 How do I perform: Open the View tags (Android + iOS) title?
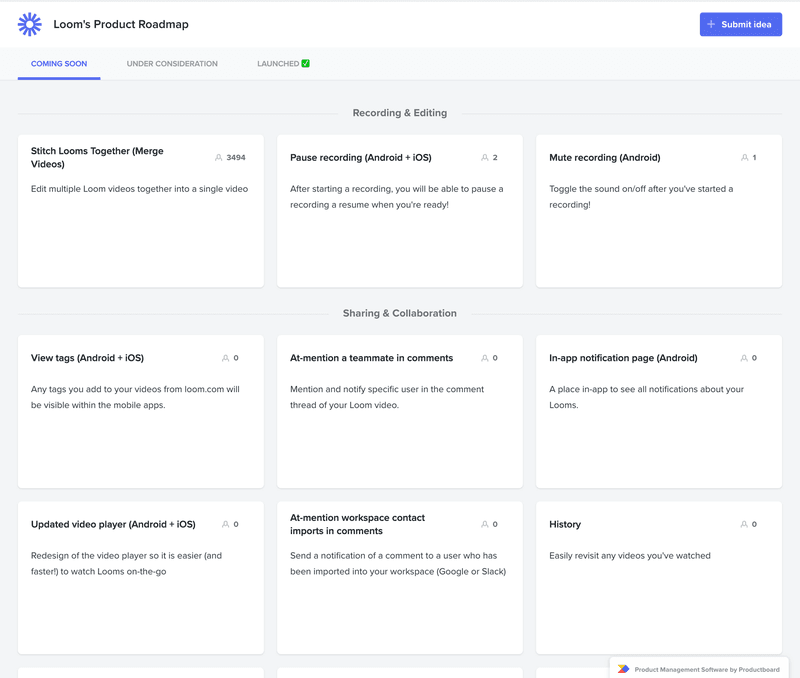coord(87,358)
